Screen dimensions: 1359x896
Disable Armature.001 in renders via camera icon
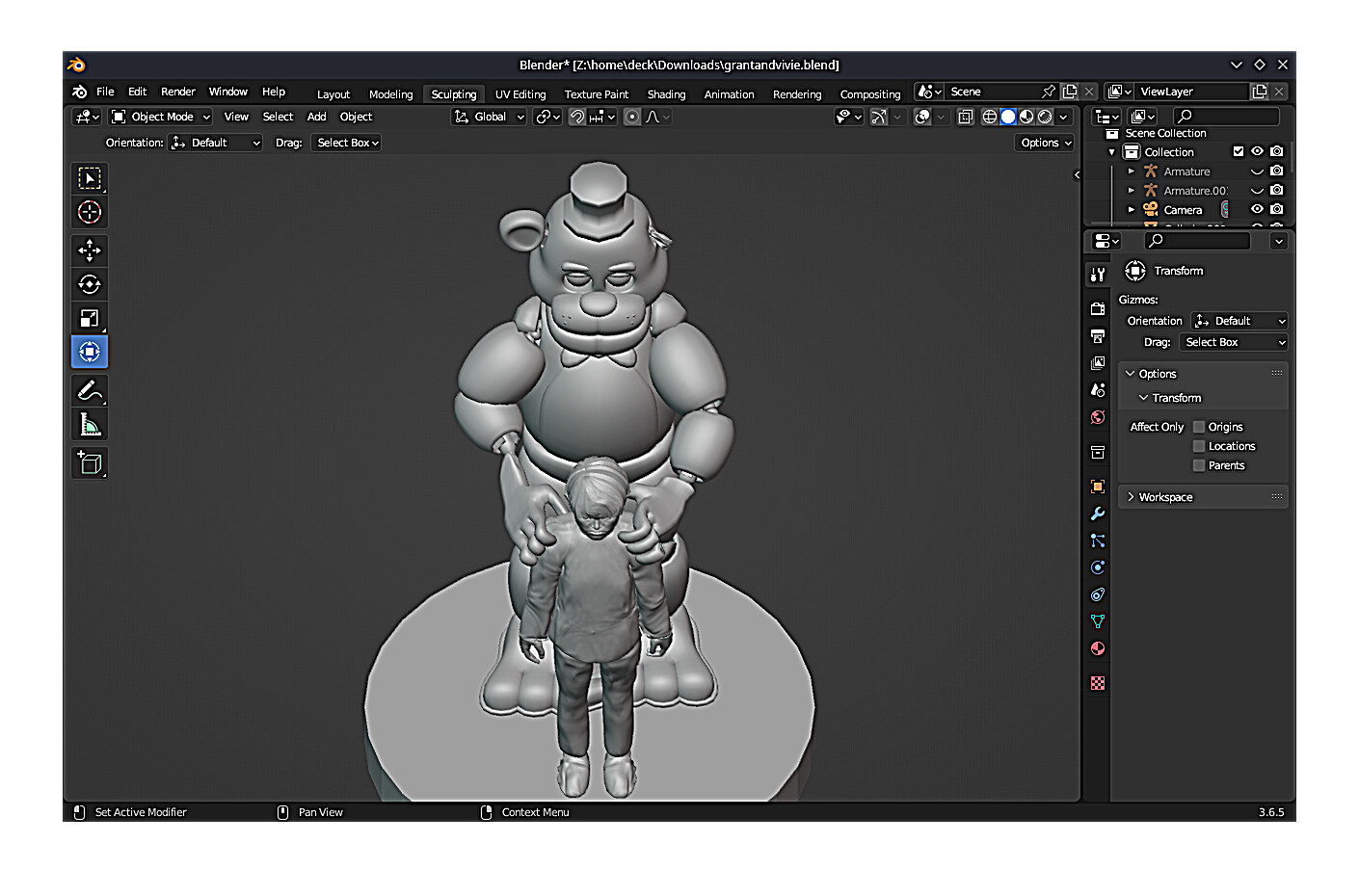click(x=1277, y=190)
